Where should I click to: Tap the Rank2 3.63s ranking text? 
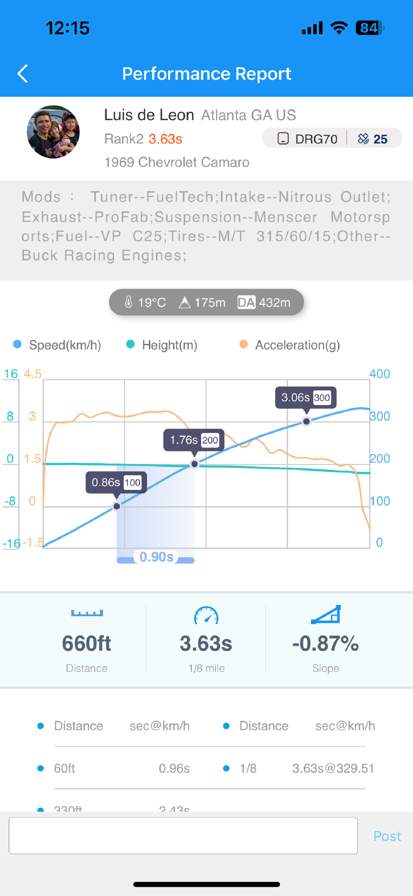pos(143,139)
